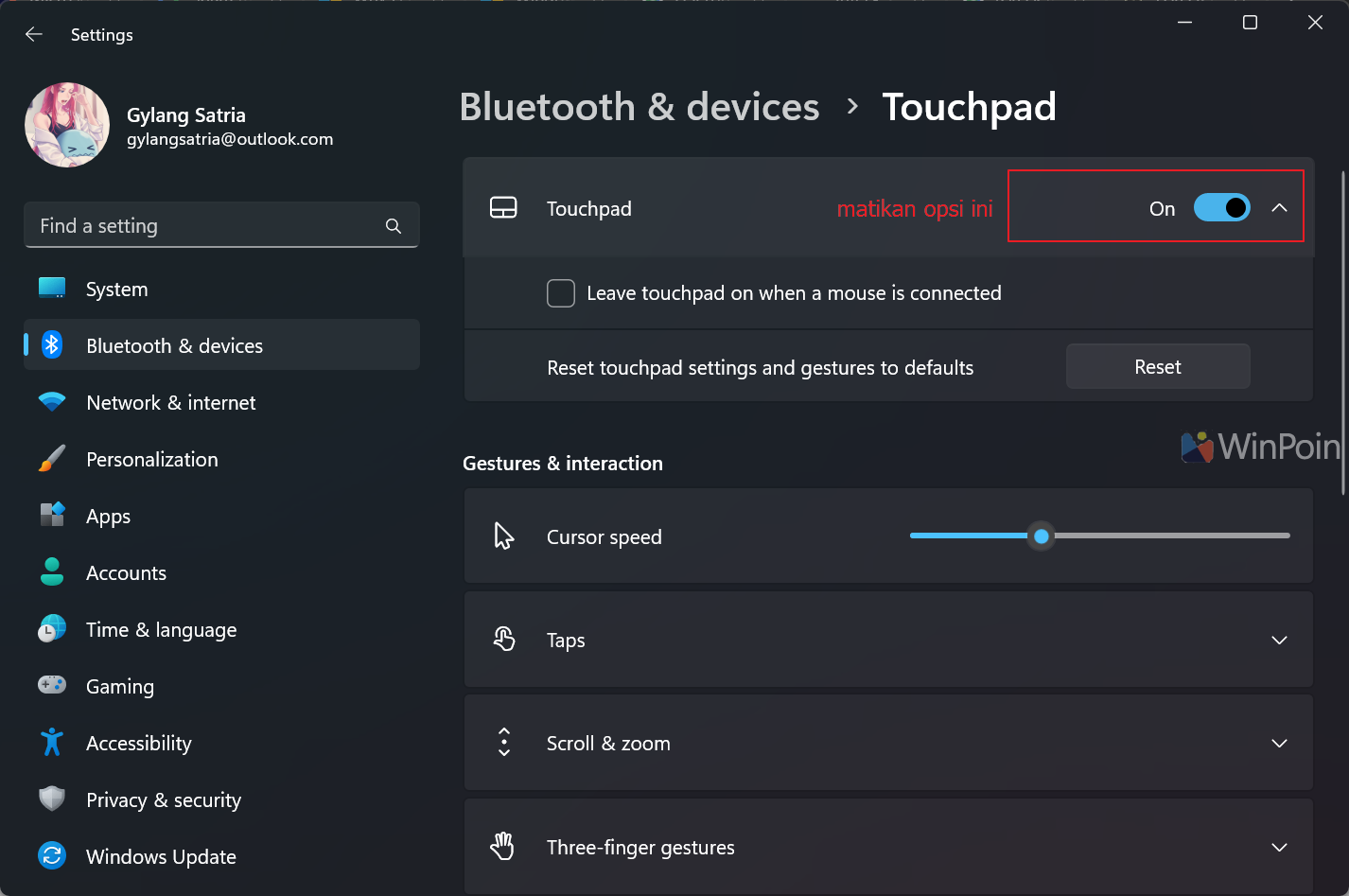Click the Network & internet Wi-Fi icon
The width and height of the screenshot is (1349, 896).
click(x=52, y=402)
